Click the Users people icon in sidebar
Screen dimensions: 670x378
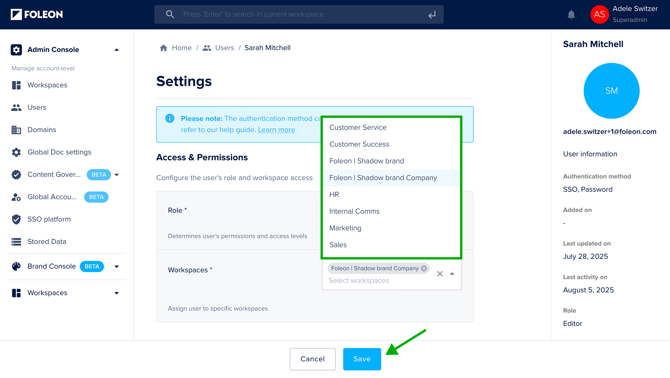(x=16, y=108)
